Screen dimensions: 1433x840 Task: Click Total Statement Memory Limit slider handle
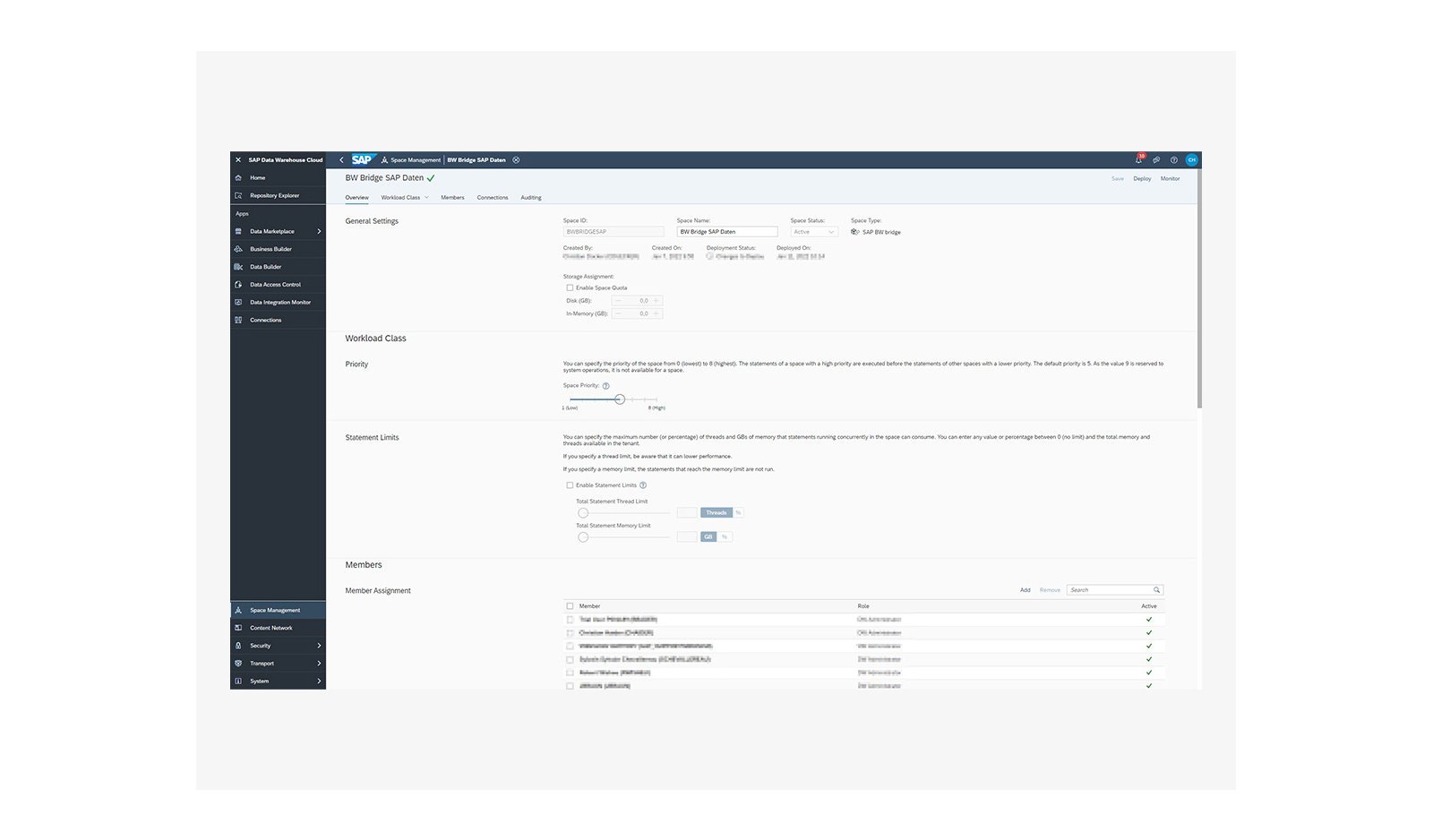583,537
